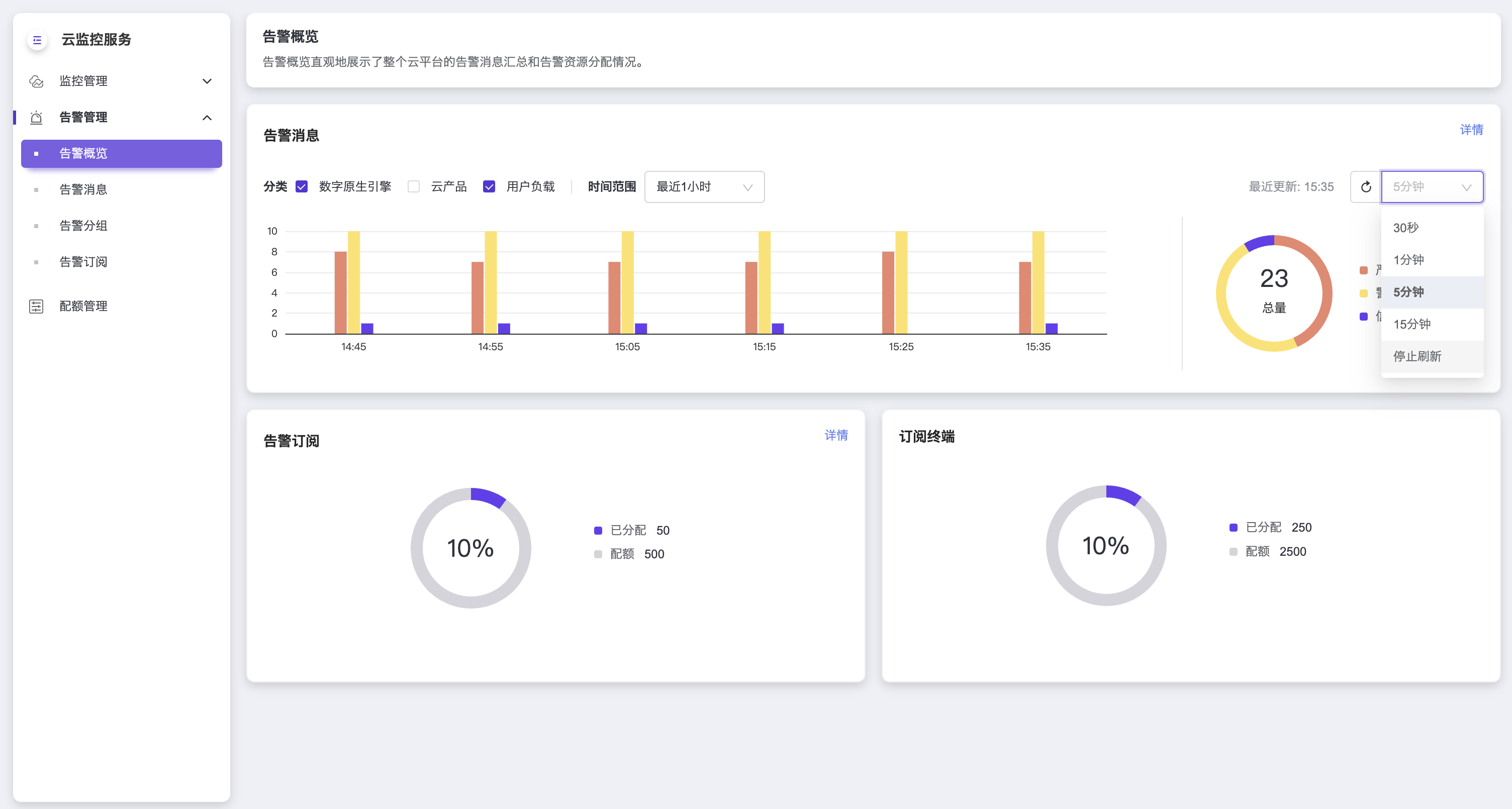
Task: Click the 监控管理 cloud monitor icon
Action: click(x=36, y=81)
